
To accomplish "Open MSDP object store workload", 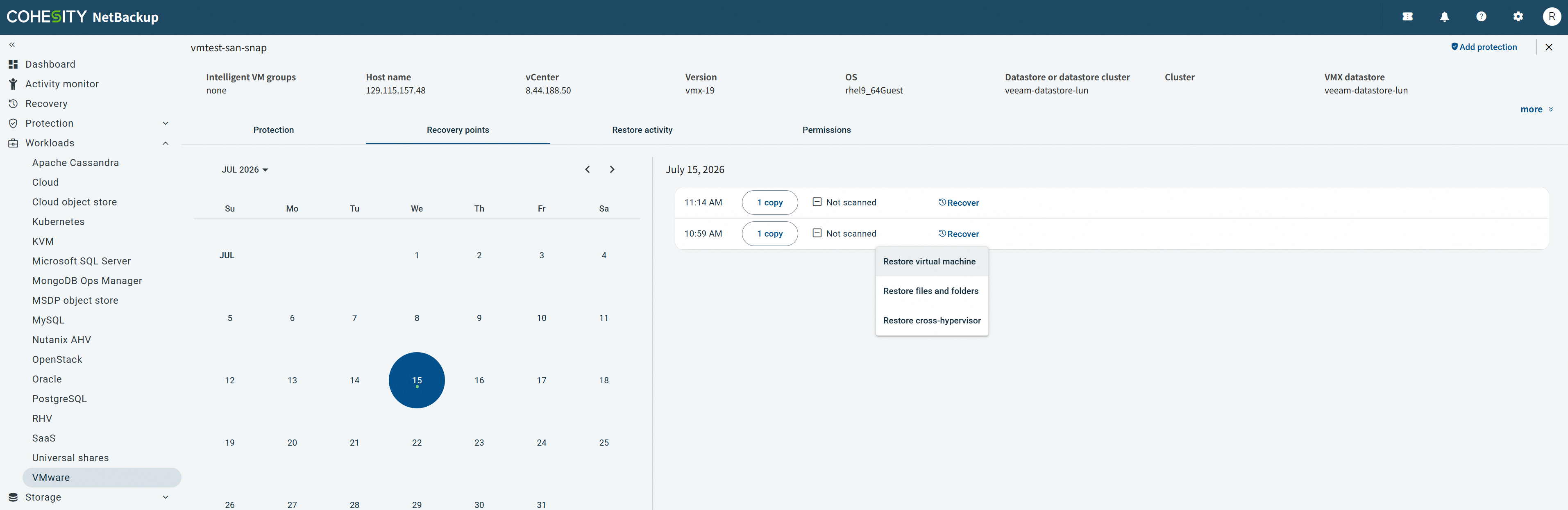I will (75, 301).
